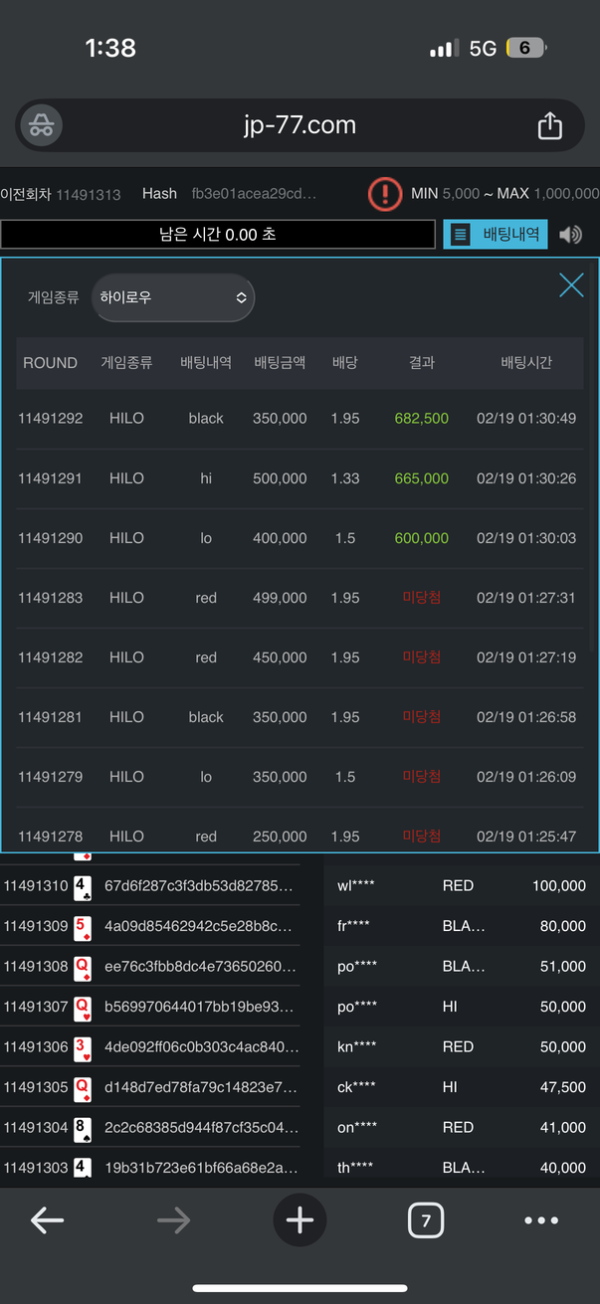The height and width of the screenshot is (1304, 600).
Task: Tap the red exclamation warning icon
Action: [x=384, y=193]
